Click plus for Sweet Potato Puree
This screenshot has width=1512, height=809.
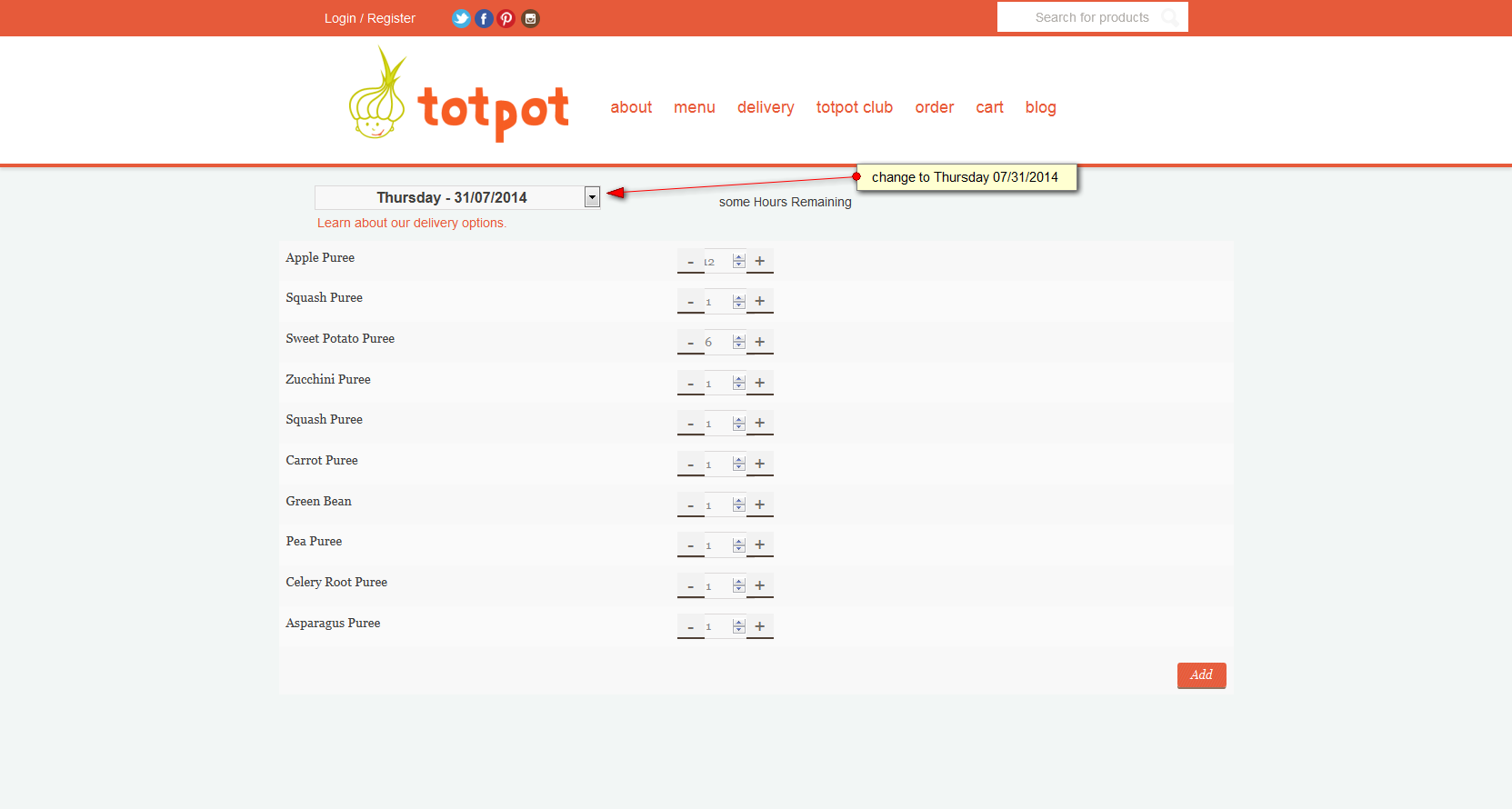pos(760,343)
